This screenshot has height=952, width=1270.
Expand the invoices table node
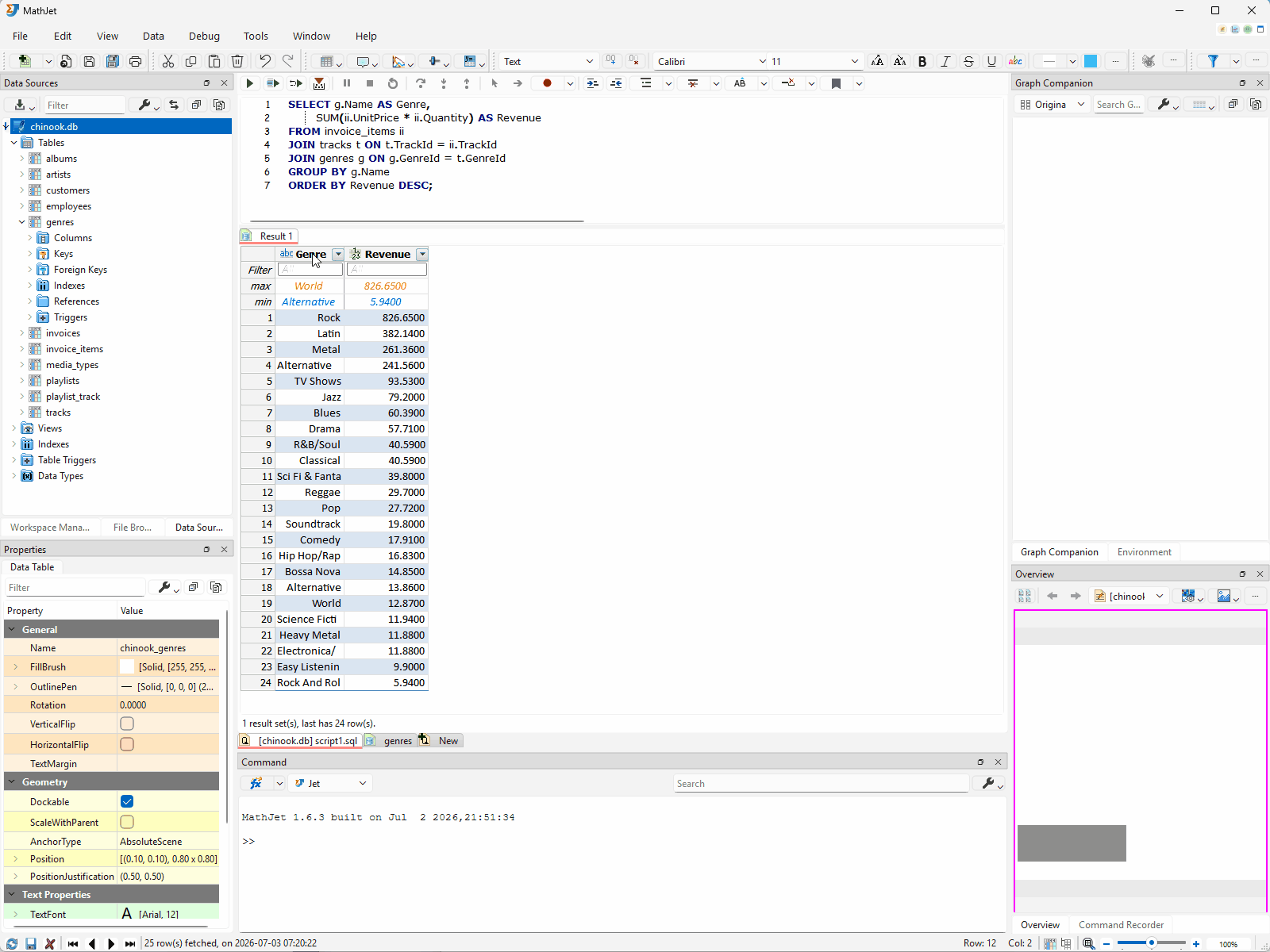click(x=22, y=333)
